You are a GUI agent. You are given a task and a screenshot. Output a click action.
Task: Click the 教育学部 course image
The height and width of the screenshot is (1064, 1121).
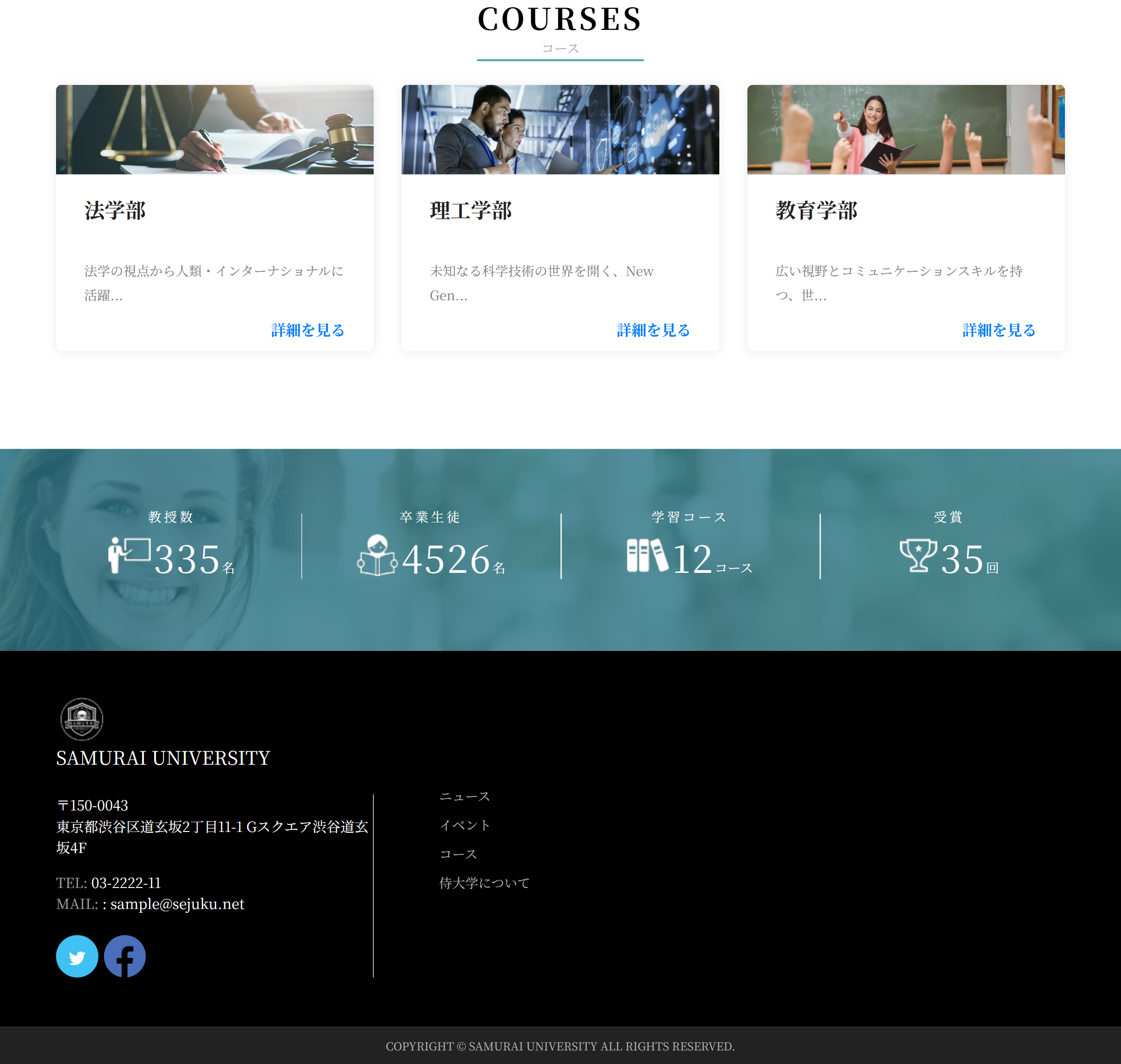pyautogui.click(x=904, y=129)
